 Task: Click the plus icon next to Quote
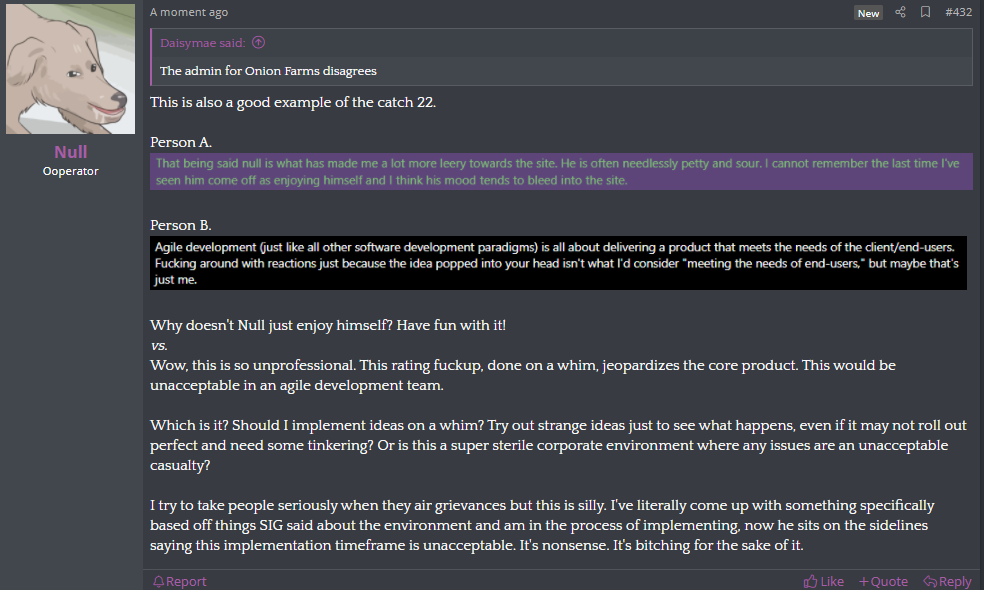864,582
